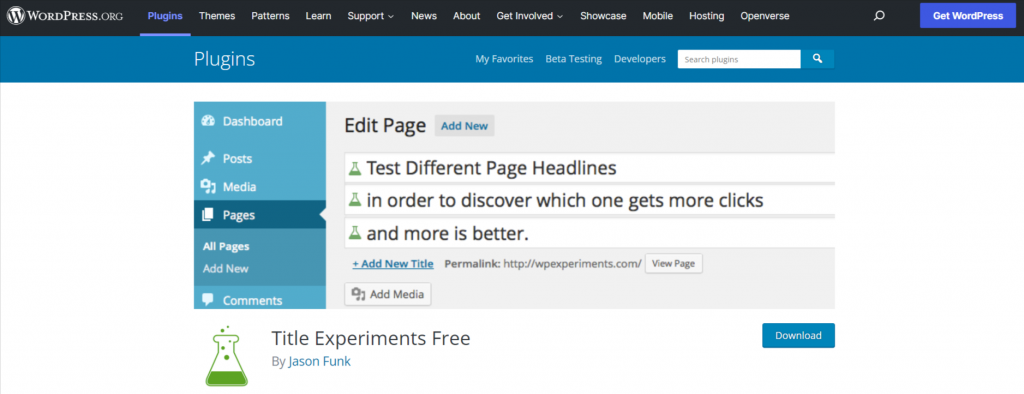Click the Dashboard gauge icon in banner
The height and width of the screenshot is (394, 1024).
point(208,121)
